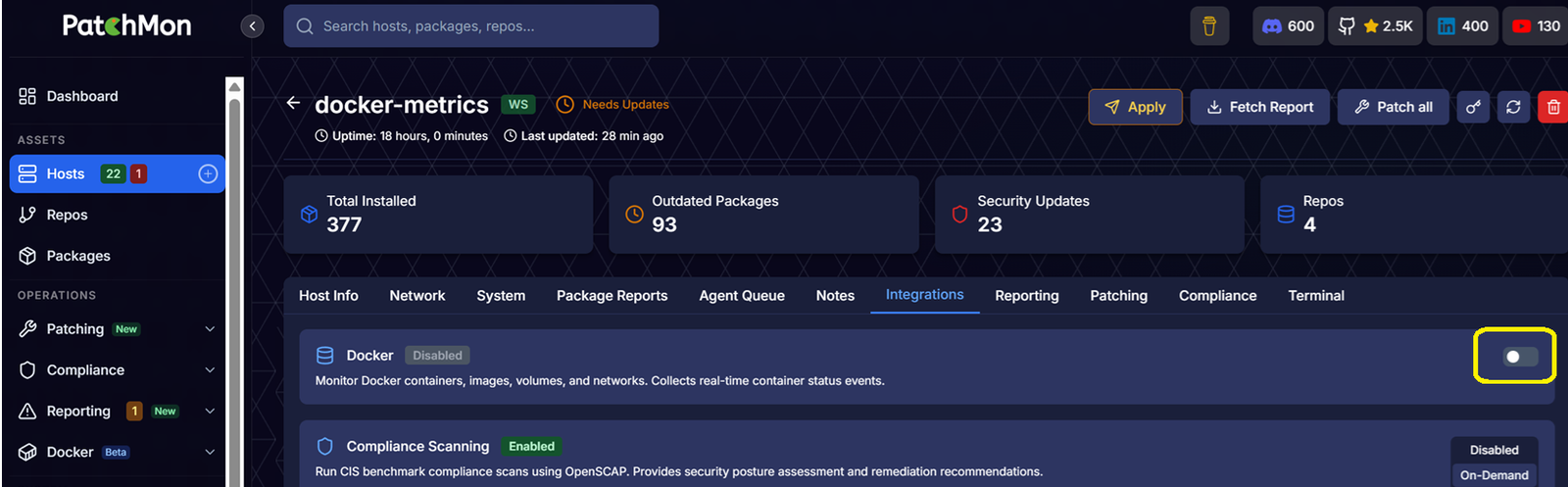Click the Outdated Packages 93 card
1568x487 pixels.
pos(764,215)
